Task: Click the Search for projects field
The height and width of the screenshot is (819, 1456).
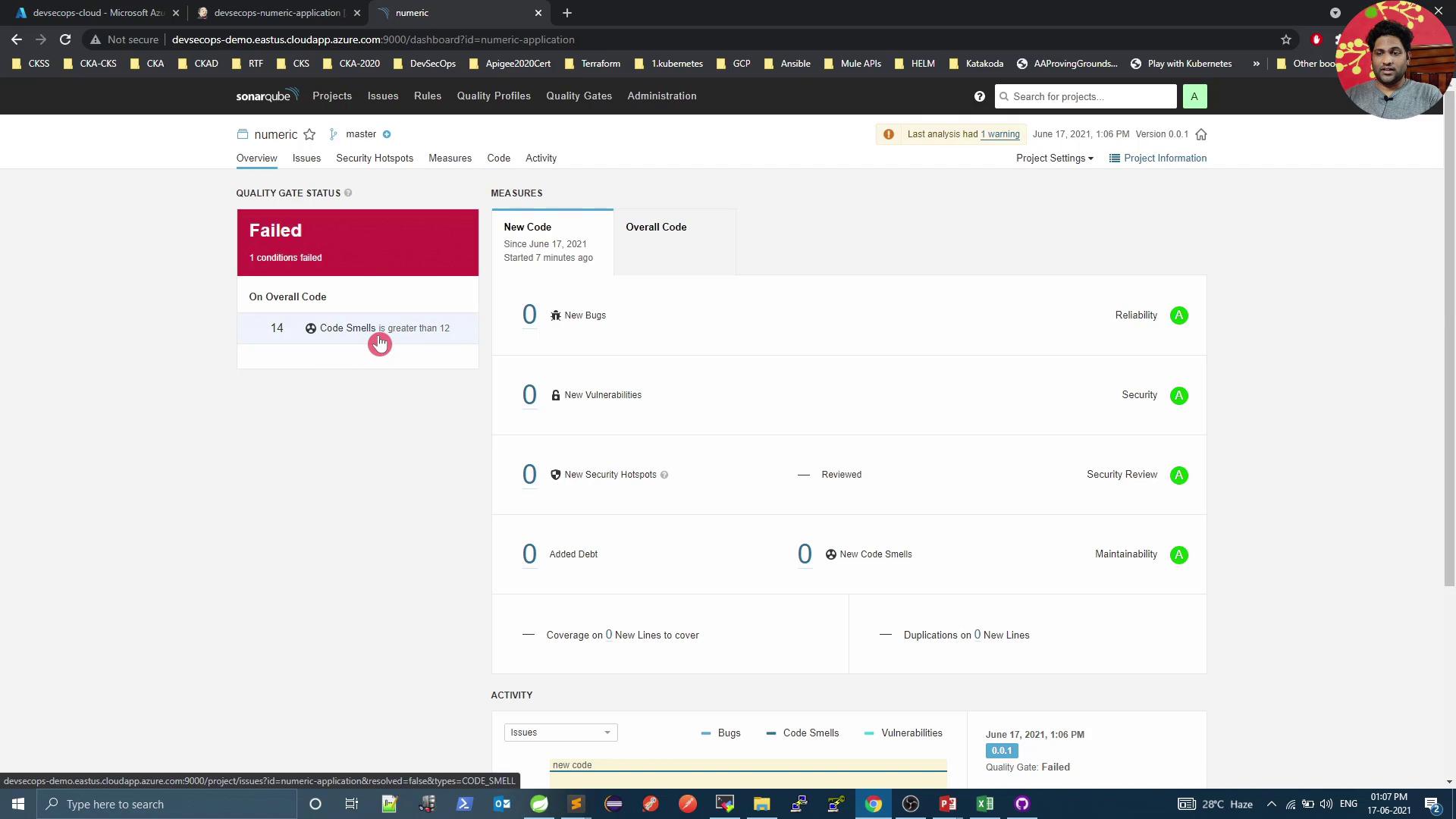Action: point(1086,96)
